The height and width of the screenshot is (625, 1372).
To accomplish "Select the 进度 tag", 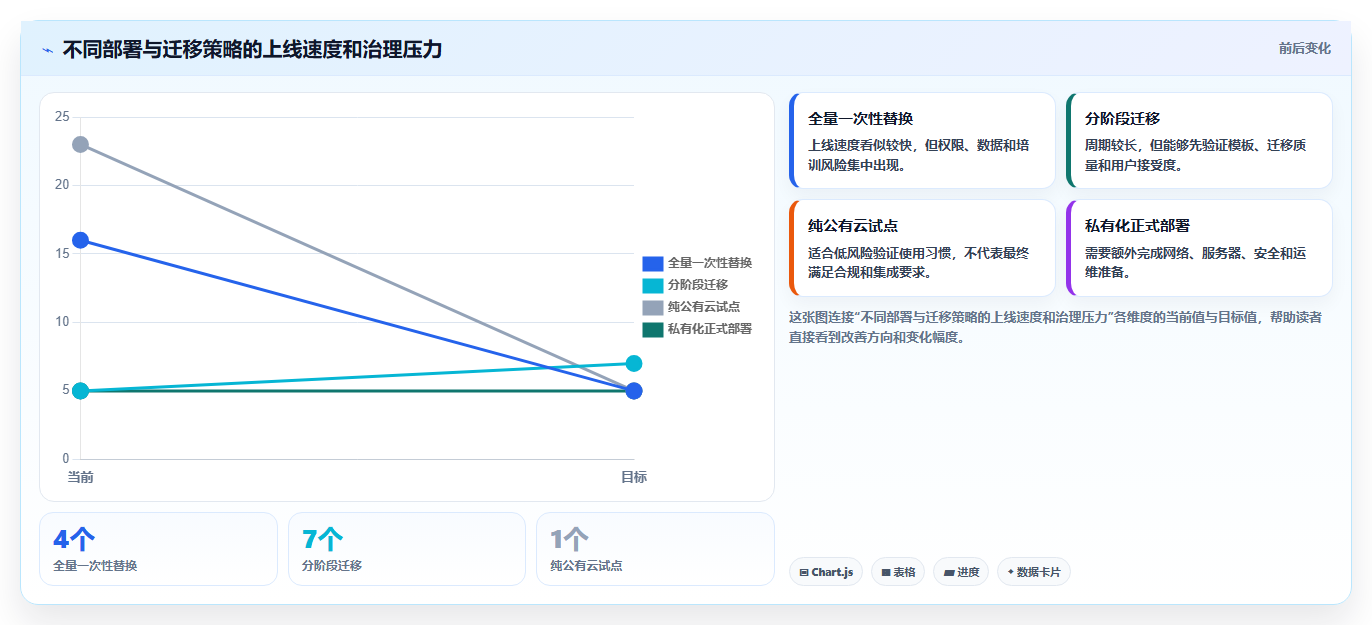I will [961, 572].
